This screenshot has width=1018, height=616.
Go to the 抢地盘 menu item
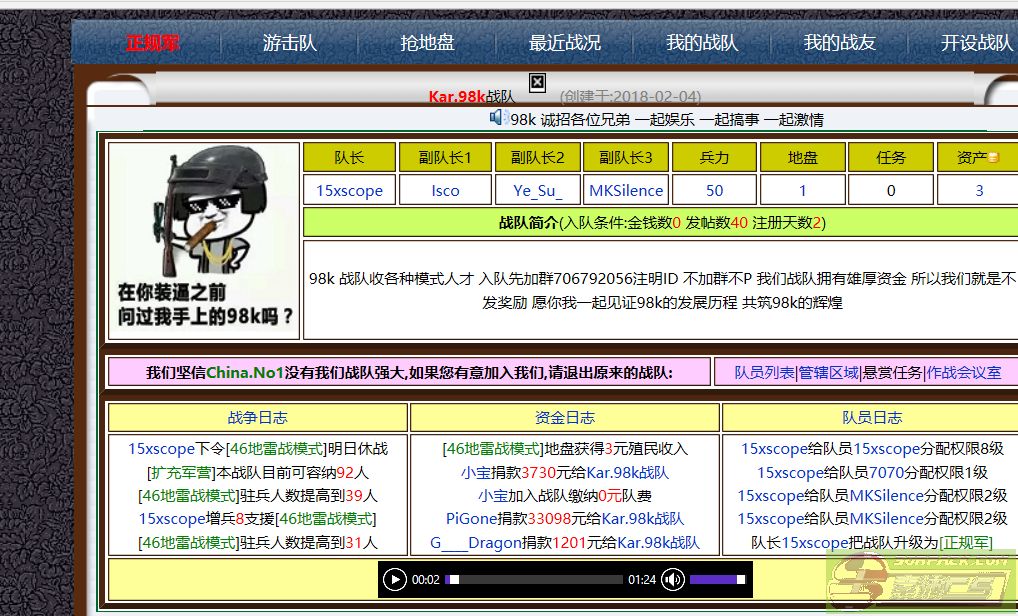(427, 43)
